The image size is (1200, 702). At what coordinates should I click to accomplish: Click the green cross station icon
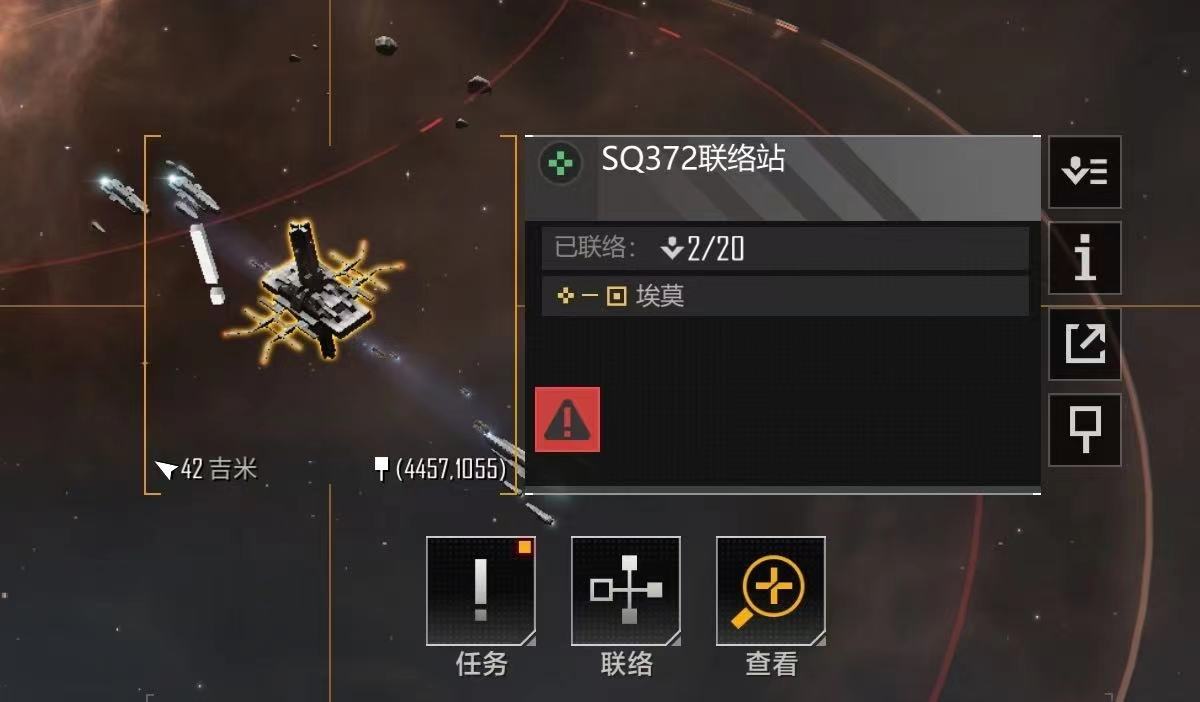[x=561, y=163]
